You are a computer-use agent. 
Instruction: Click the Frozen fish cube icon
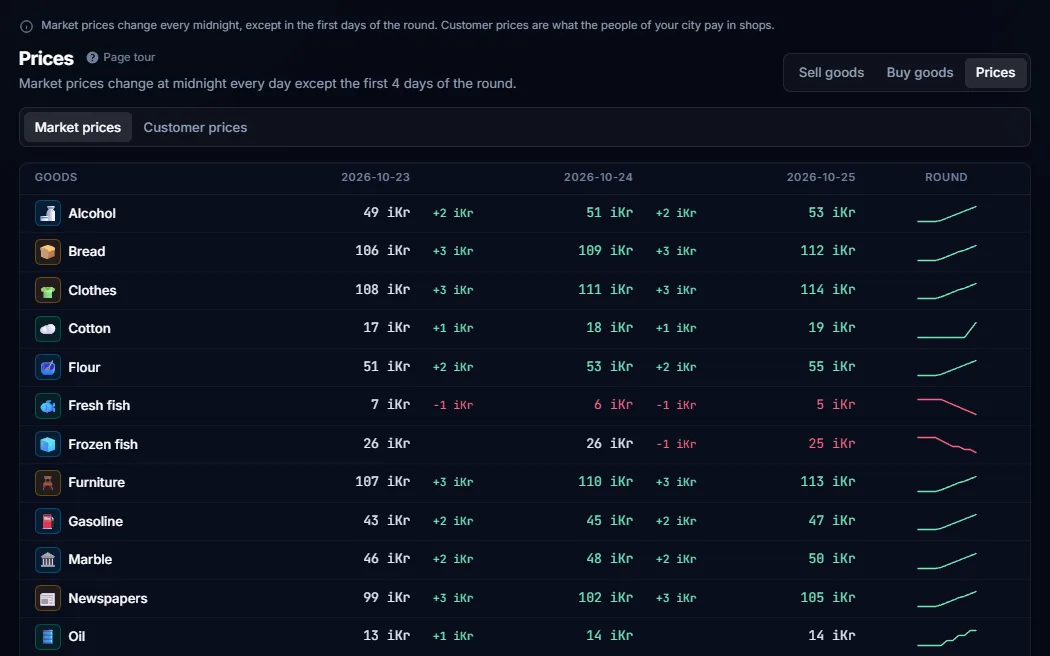point(48,444)
